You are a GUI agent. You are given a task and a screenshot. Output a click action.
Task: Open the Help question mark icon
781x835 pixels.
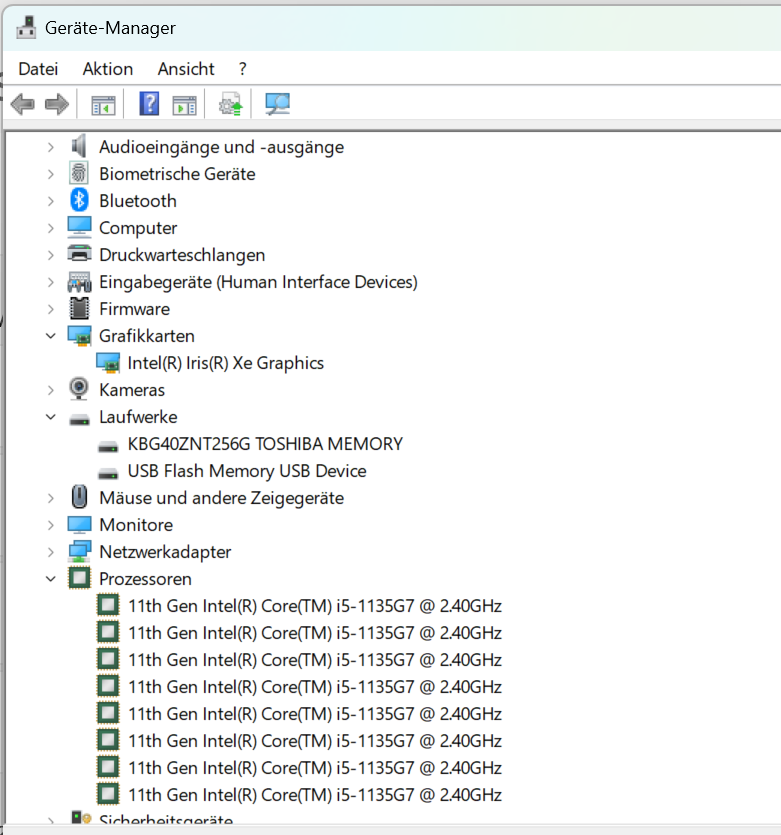pyautogui.click(x=149, y=103)
